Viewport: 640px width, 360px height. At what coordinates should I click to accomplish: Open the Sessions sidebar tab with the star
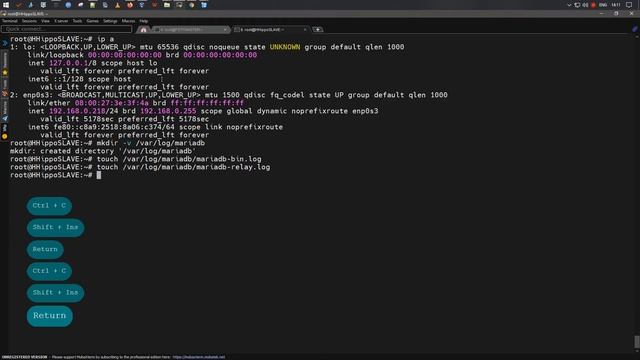[x=5, y=63]
